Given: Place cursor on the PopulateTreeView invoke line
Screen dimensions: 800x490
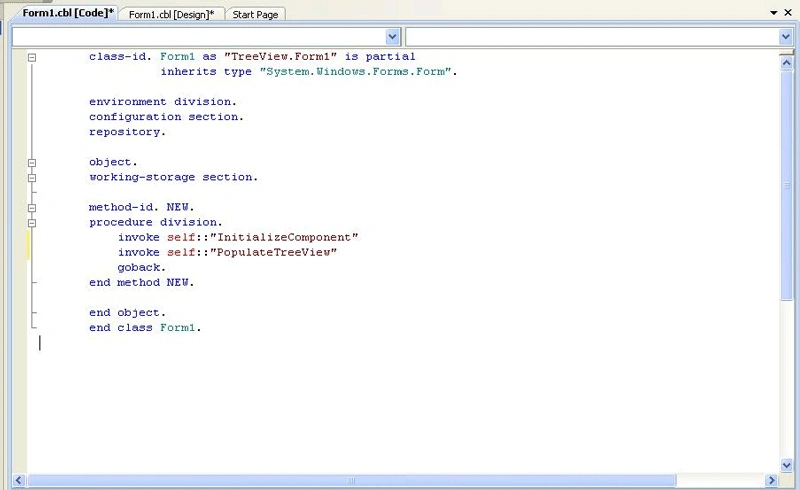Looking at the screenshot, I should point(227,252).
